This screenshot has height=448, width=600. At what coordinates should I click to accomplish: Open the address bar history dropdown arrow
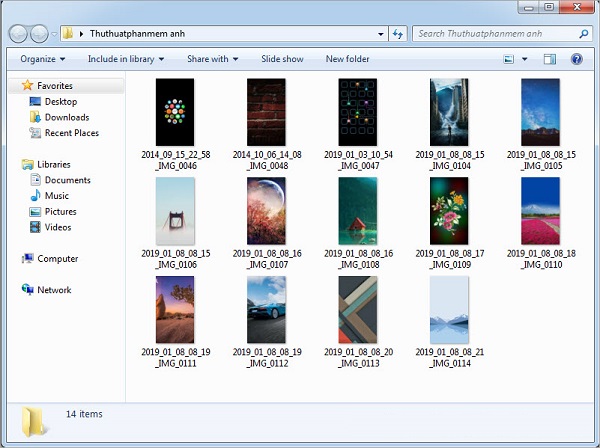pos(380,34)
